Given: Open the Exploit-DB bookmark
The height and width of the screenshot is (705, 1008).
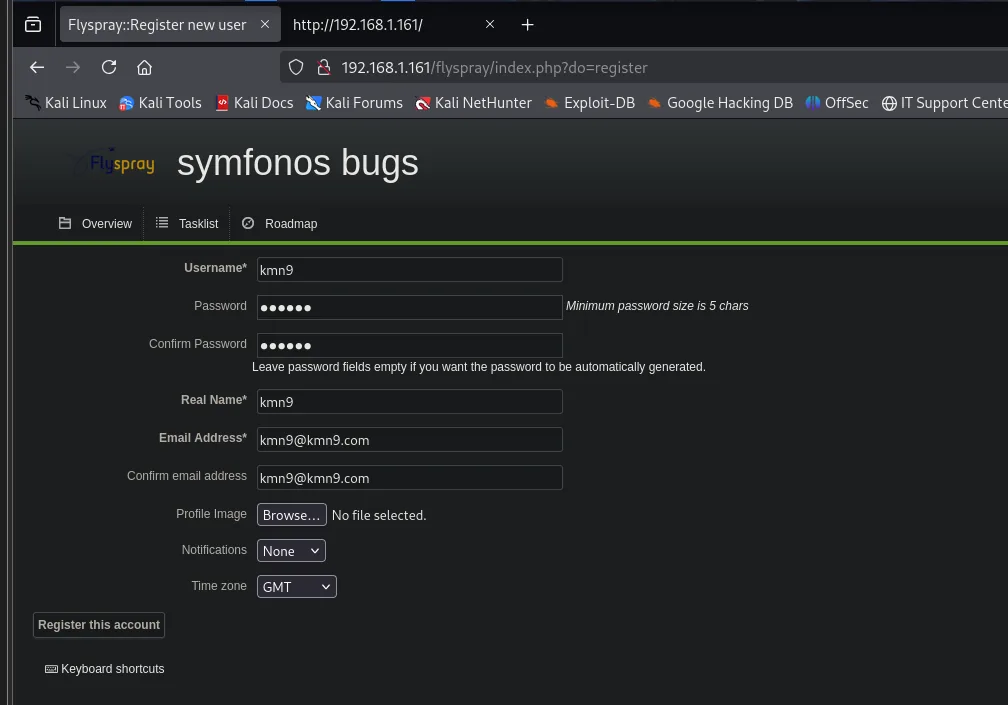Looking at the screenshot, I should tap(590, 103).
